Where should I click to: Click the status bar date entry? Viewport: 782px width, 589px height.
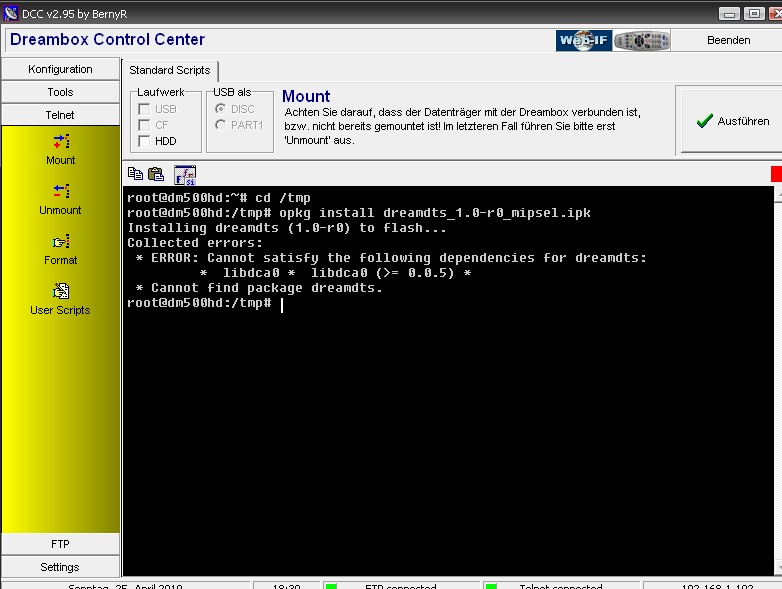(x=125, y=587)
